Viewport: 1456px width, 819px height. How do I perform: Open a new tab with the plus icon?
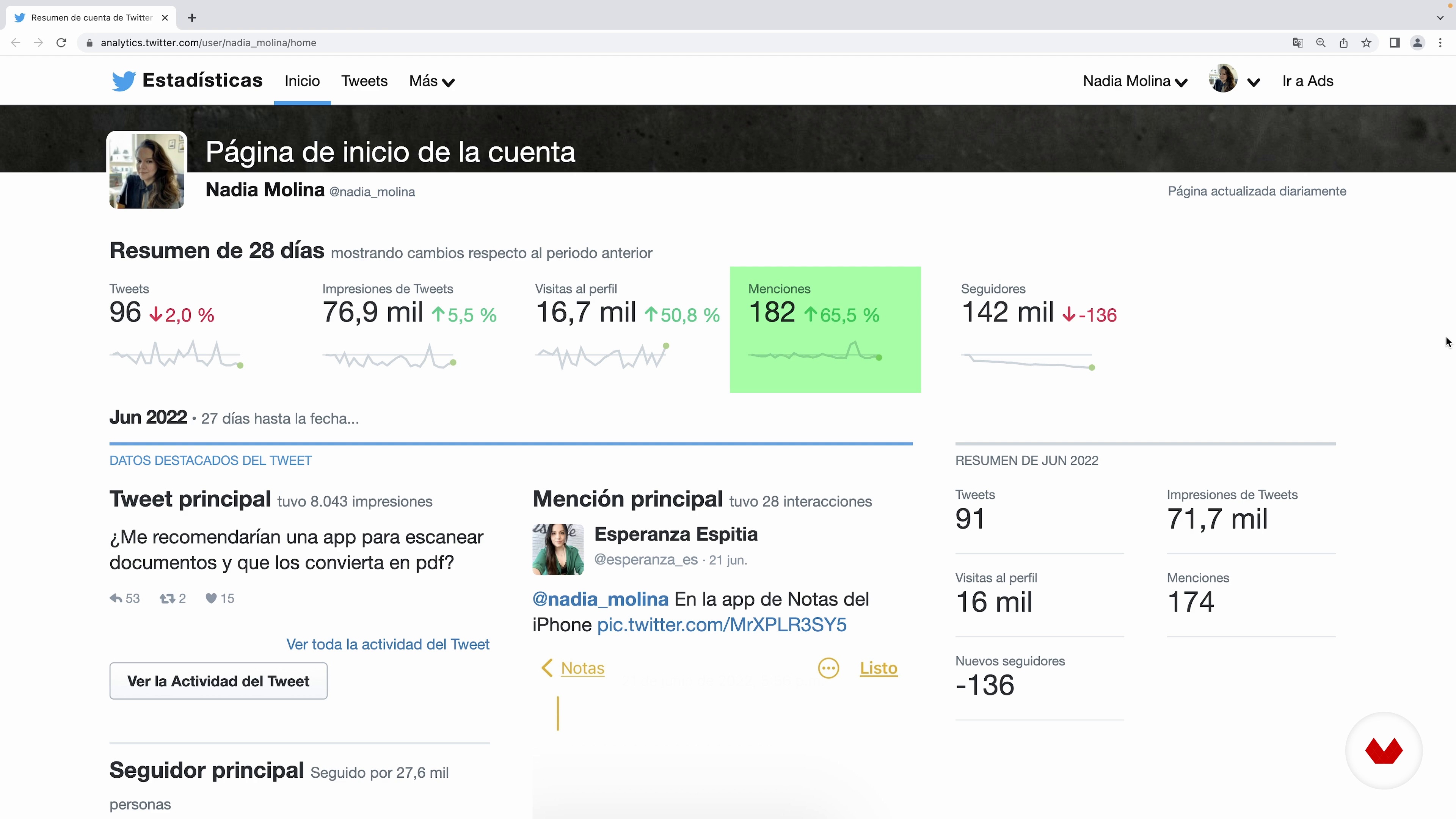tap(192, 17)
